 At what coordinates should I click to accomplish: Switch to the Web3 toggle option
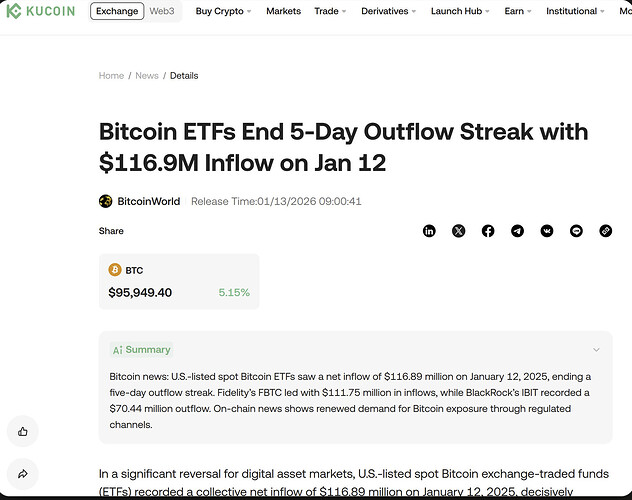163,12
